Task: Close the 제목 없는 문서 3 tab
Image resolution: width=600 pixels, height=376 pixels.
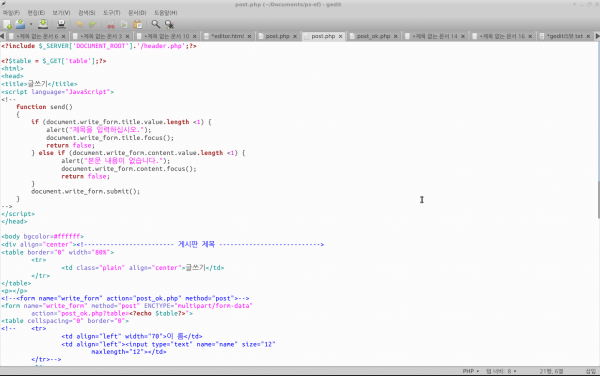Action: coord(127,36)
